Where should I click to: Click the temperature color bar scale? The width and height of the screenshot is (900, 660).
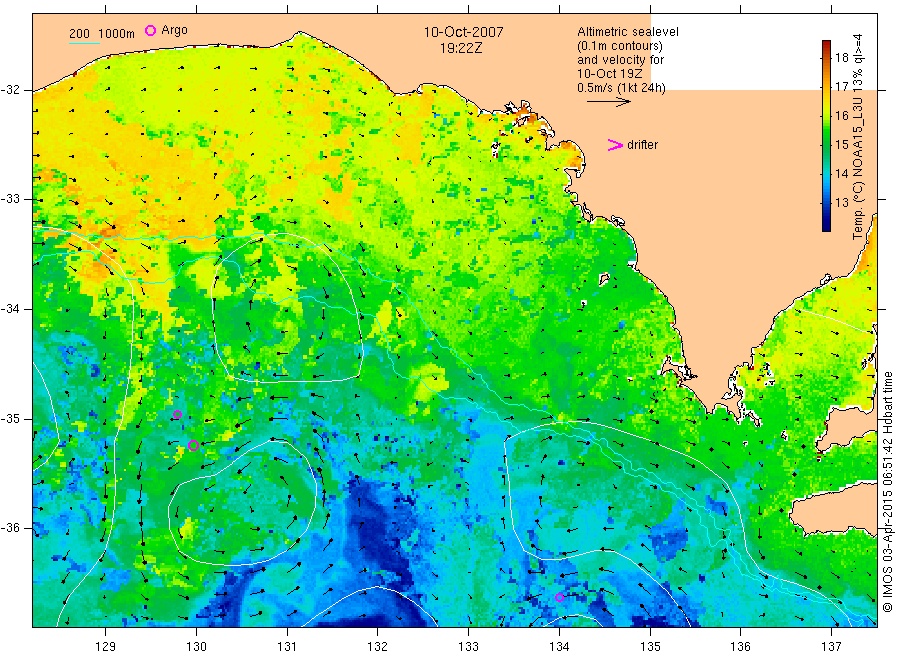(x=826, y=136)
